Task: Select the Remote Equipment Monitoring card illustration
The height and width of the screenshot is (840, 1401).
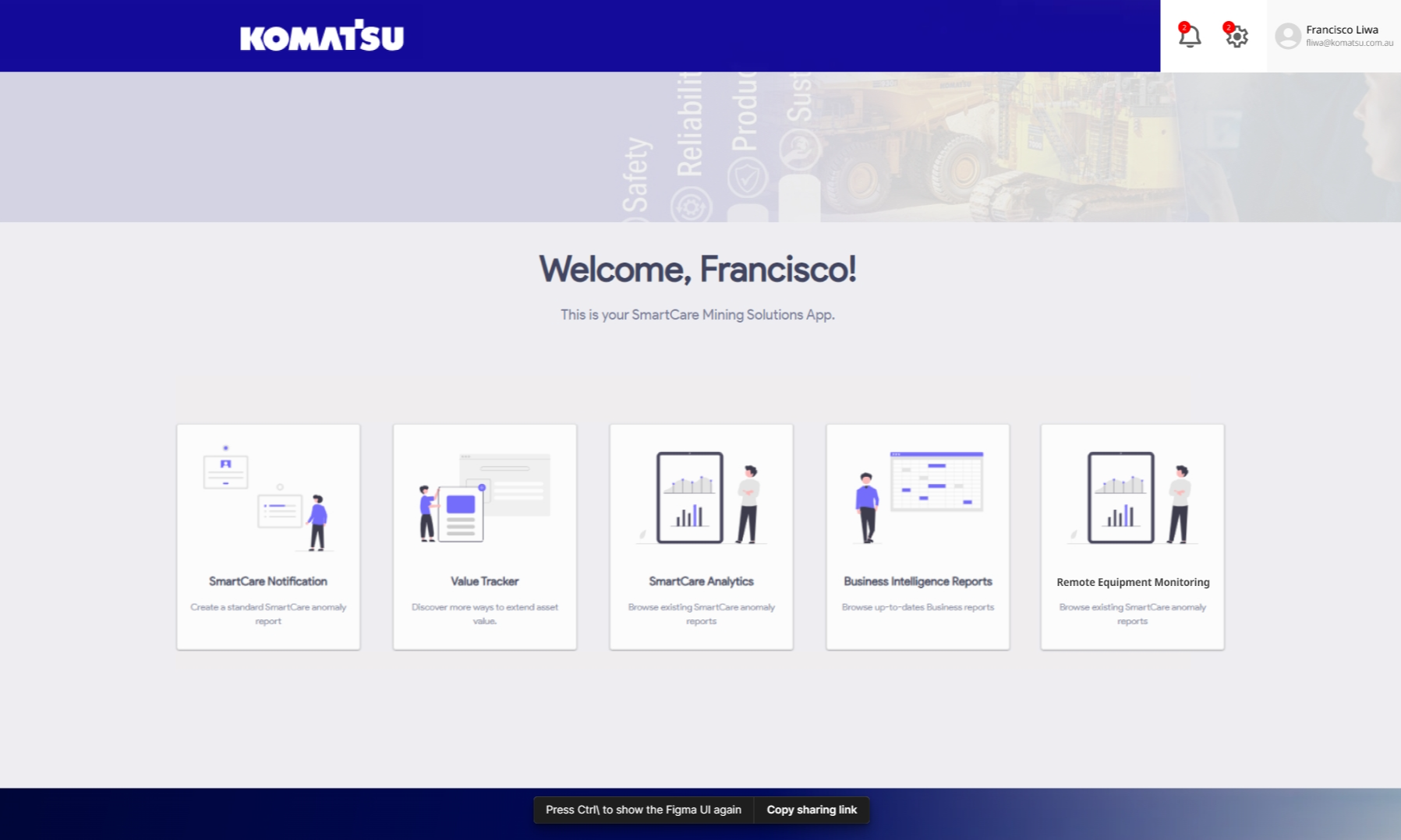Action: 1131,499
